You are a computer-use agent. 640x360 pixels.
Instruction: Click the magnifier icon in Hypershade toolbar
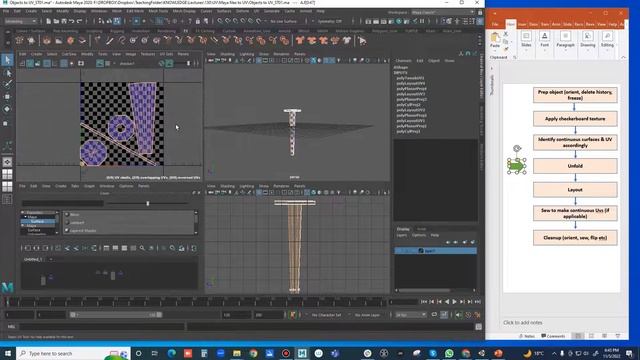tap(142, 248)
